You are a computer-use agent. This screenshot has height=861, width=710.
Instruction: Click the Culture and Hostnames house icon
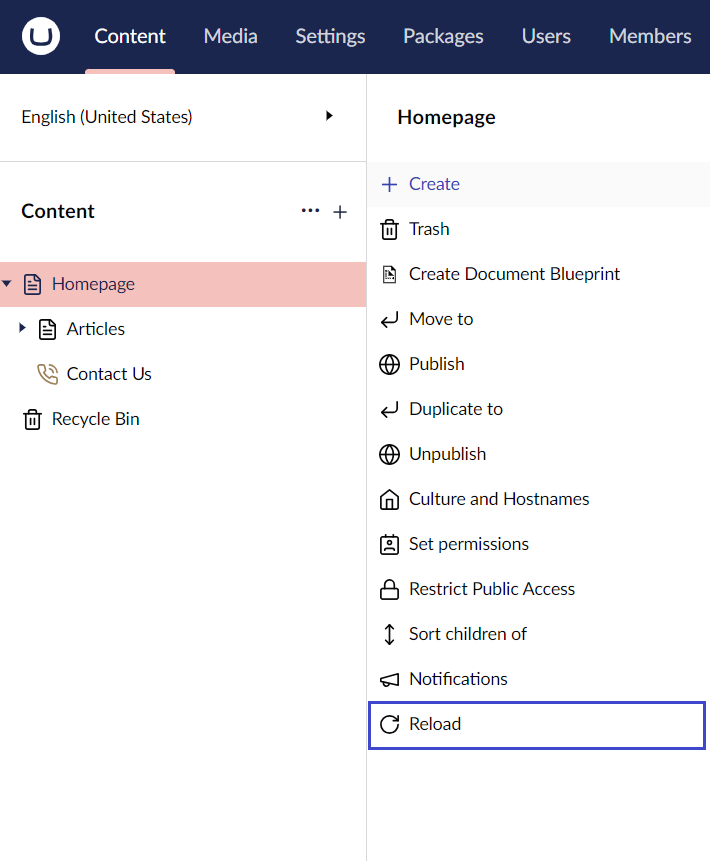[x=389, y=499]
